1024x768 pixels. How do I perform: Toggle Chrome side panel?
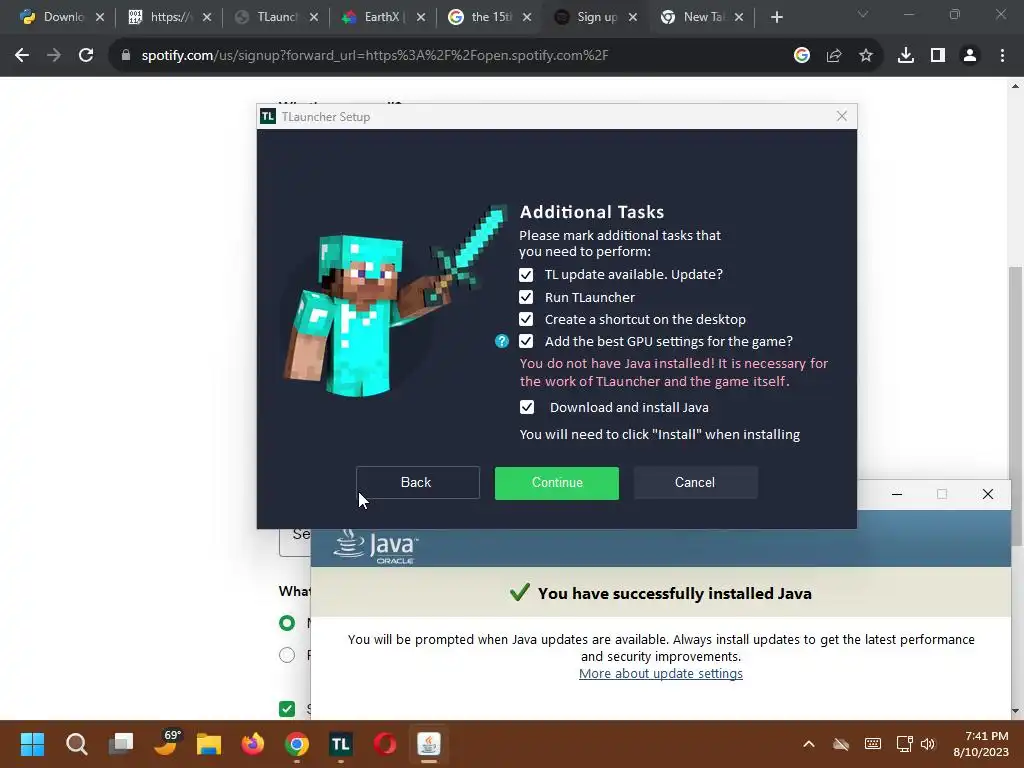[938, 56]
